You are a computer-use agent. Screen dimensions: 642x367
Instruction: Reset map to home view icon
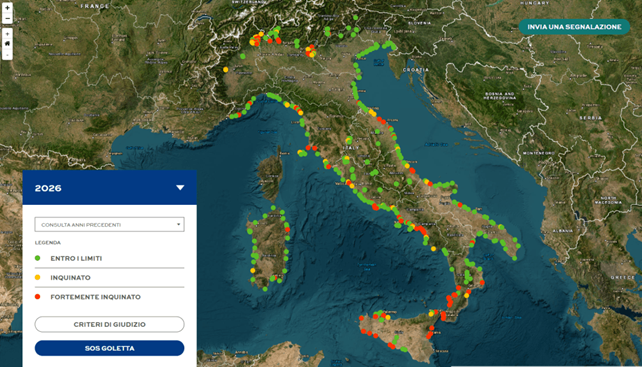click(7, 43)
